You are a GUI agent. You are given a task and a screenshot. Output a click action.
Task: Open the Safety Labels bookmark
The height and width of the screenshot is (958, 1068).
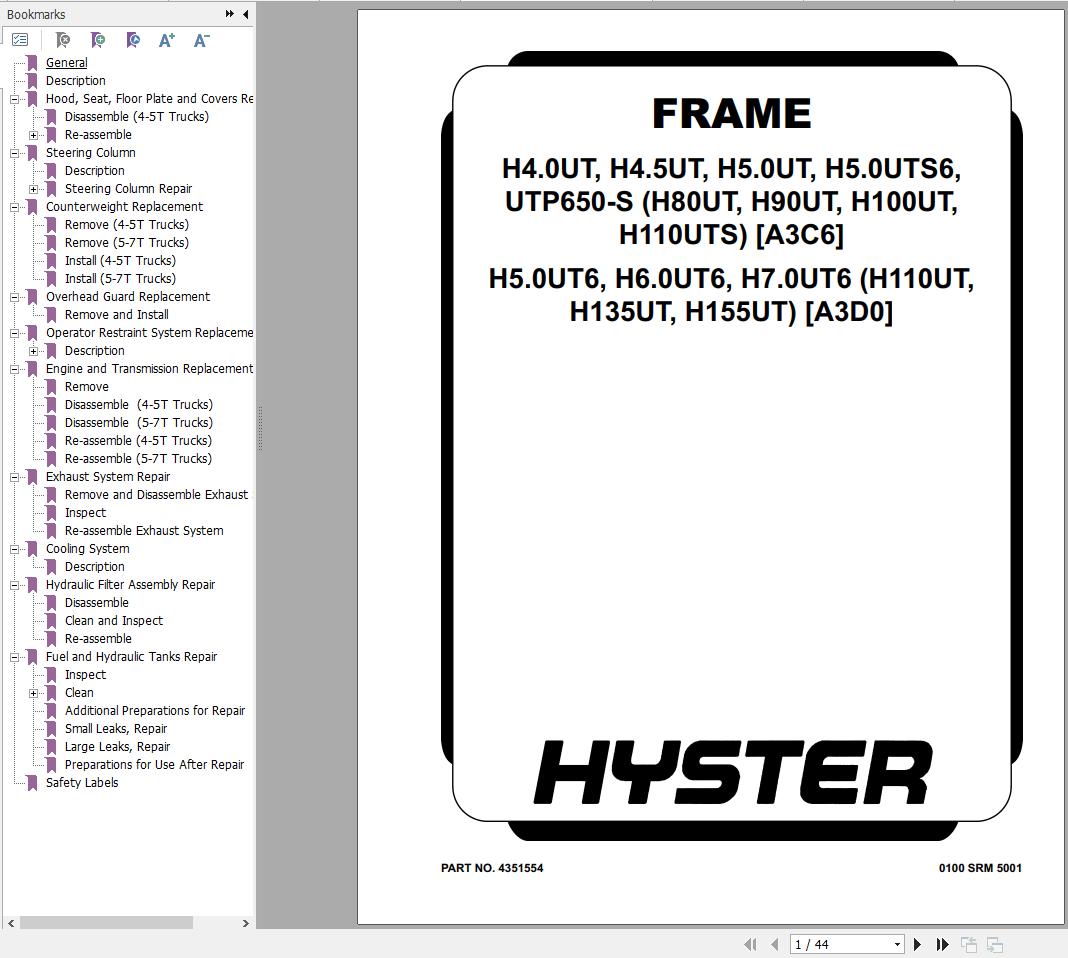tap(82, 782)
